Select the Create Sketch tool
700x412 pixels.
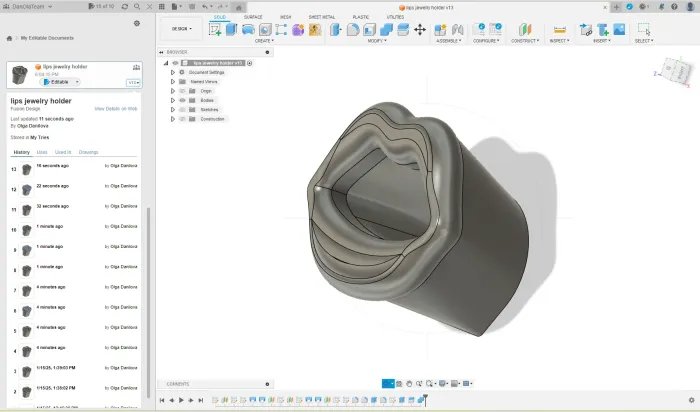[215, 29]
